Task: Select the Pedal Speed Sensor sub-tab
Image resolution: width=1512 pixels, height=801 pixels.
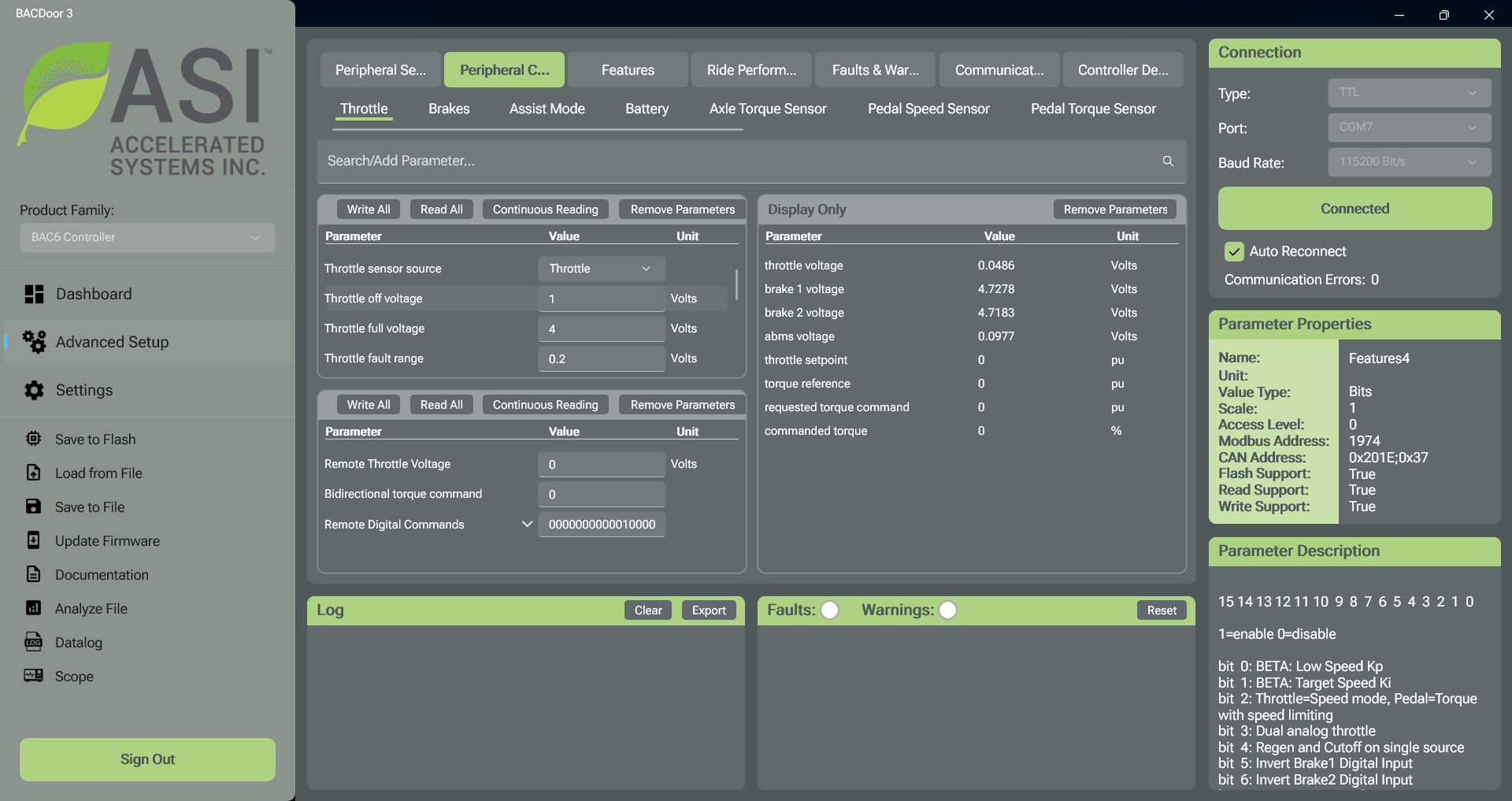Action: point(928,109)
